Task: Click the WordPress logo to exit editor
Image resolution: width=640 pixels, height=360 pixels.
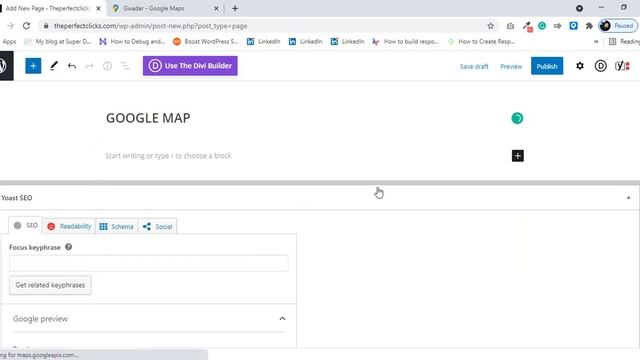Action: 3,66
